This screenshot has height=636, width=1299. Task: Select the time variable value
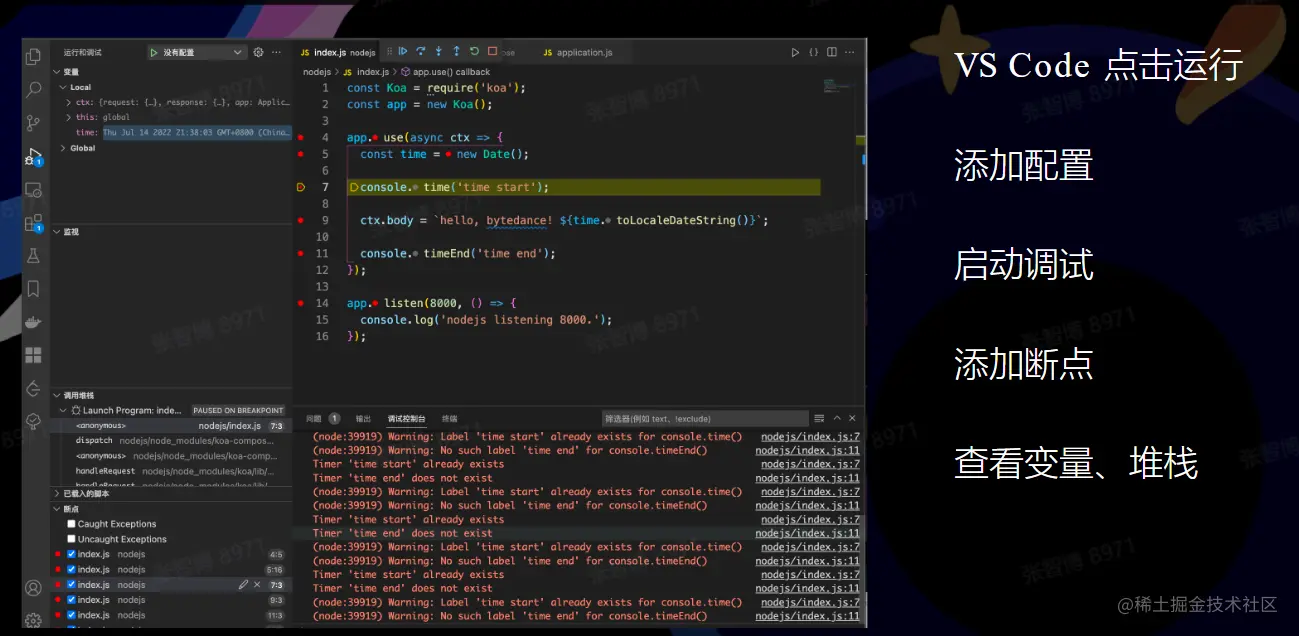pos(197,132)
